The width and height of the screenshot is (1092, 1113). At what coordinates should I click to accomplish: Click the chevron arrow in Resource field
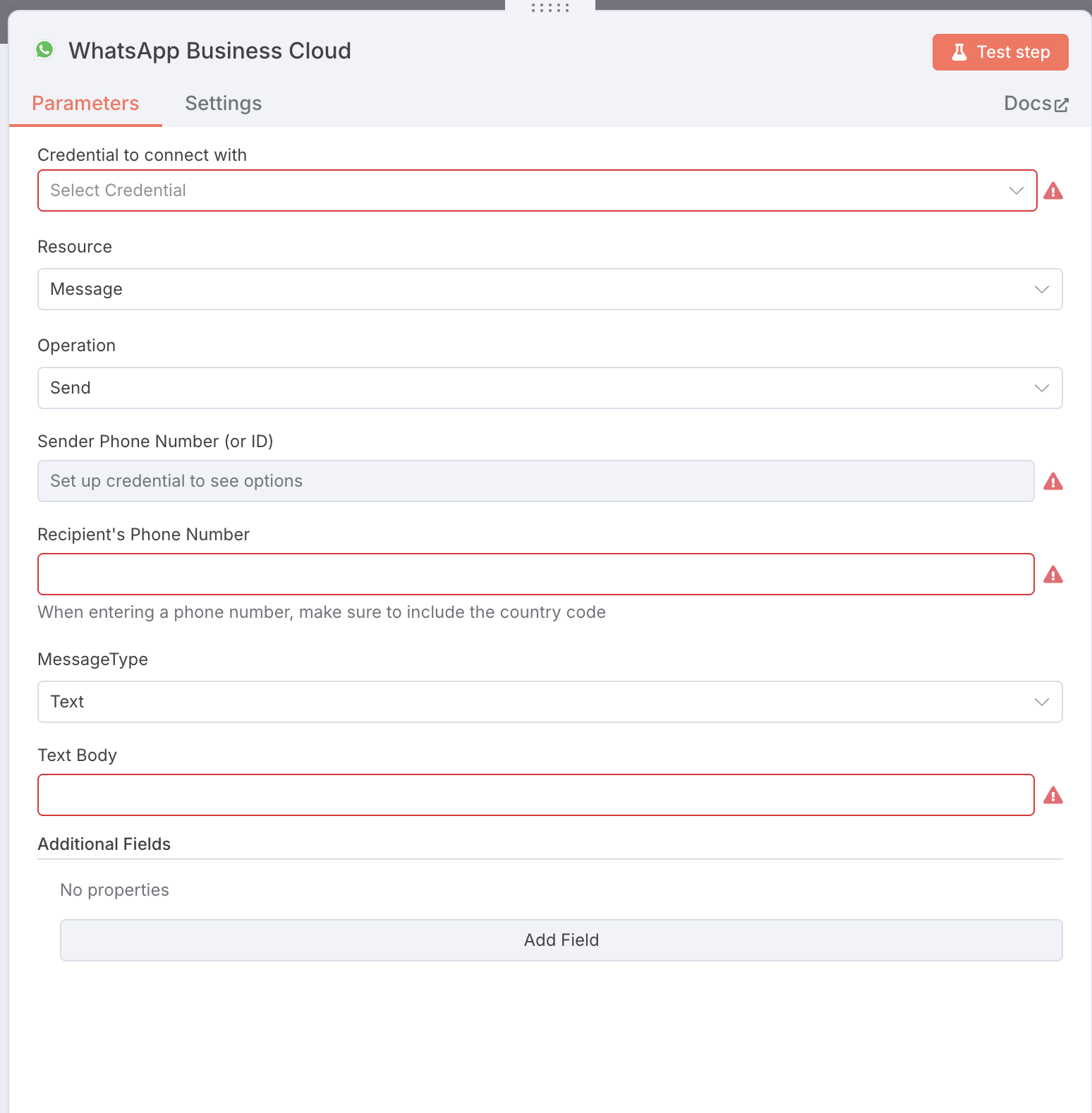pyautogui.click(x=1042, y=289)
